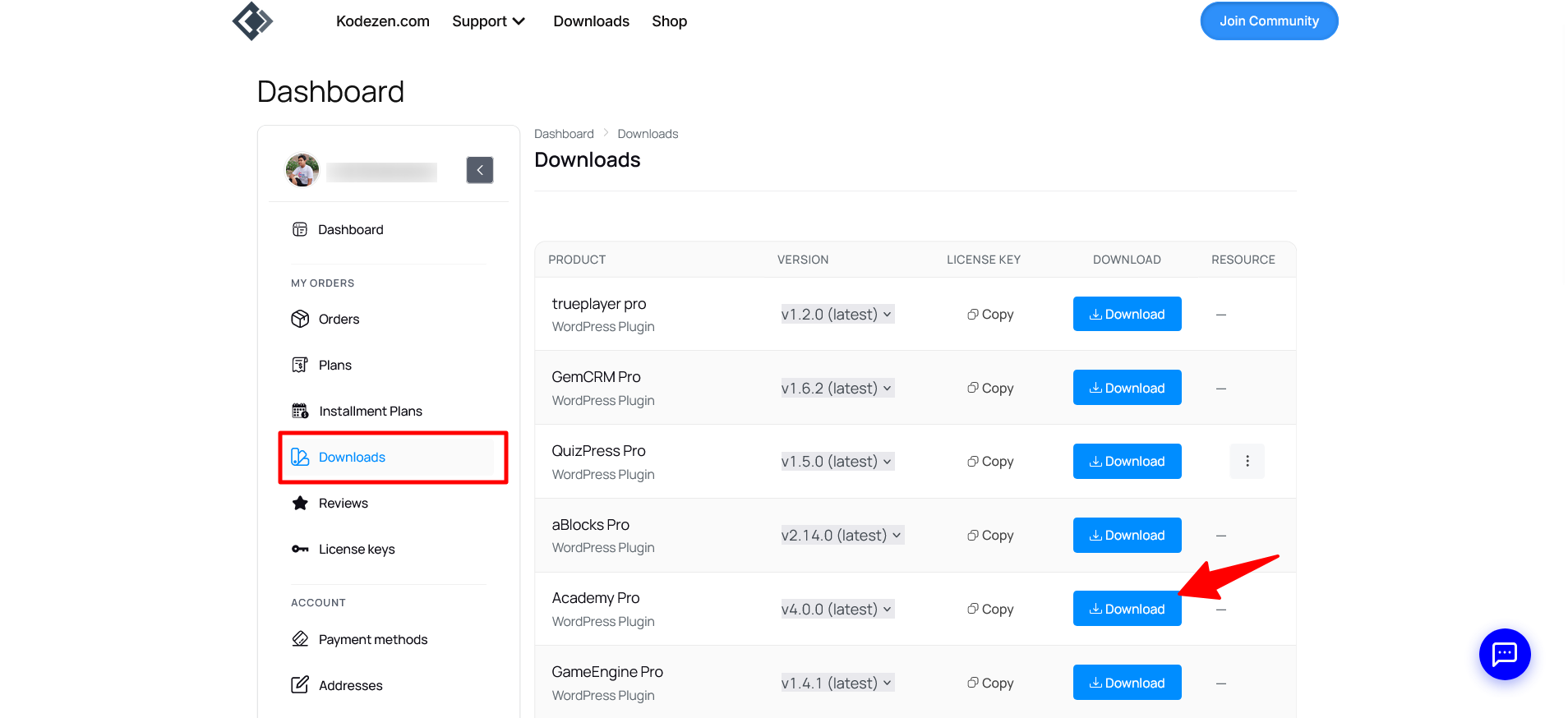Download GameEngine Pro plugin
The width and height of the screenshot is (1568, 718).
(x=1128, y=683)
